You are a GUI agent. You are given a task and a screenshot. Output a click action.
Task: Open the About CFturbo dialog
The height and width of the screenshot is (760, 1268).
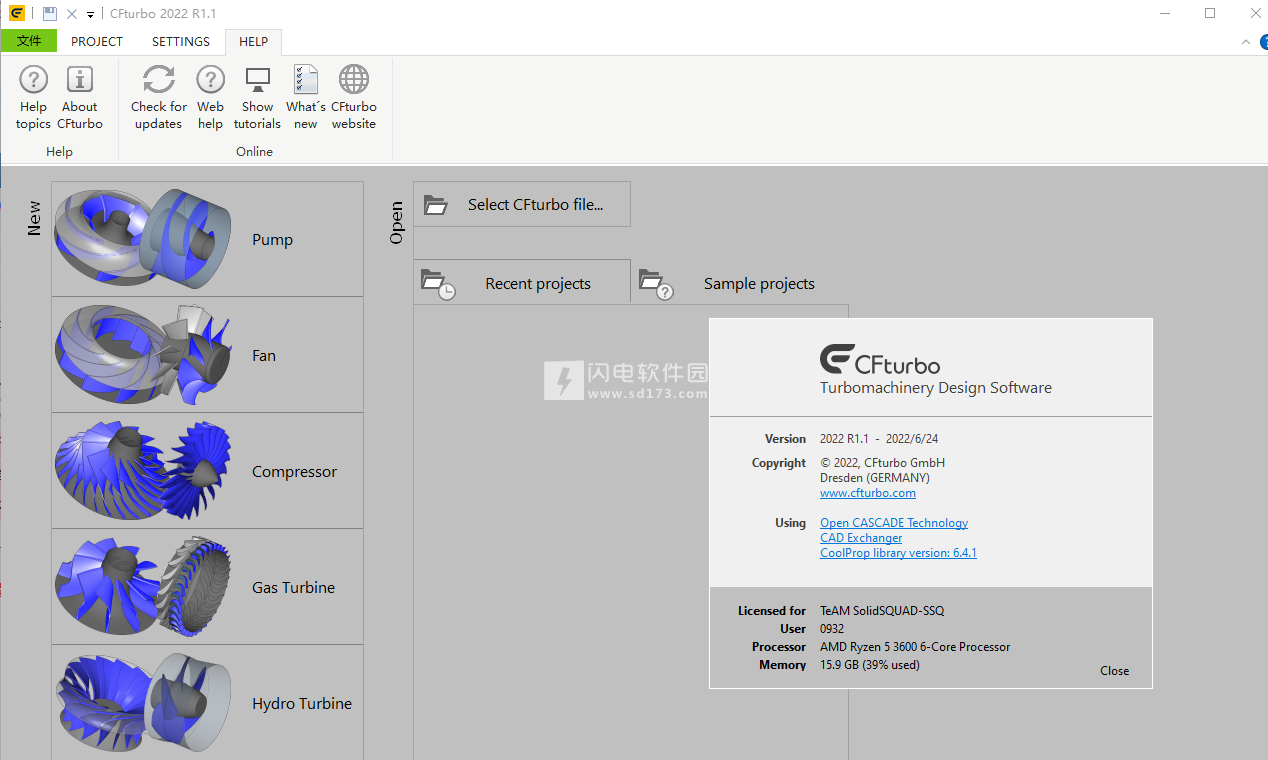80,98
